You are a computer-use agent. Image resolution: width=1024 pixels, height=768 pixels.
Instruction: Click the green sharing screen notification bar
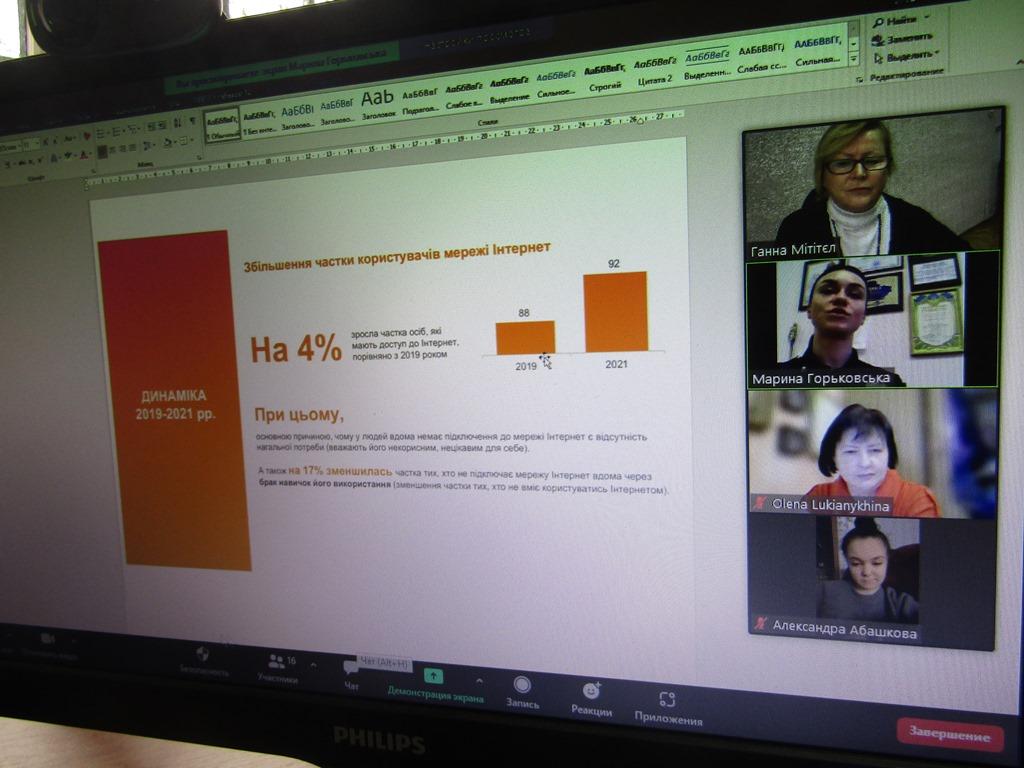(281, 69)
